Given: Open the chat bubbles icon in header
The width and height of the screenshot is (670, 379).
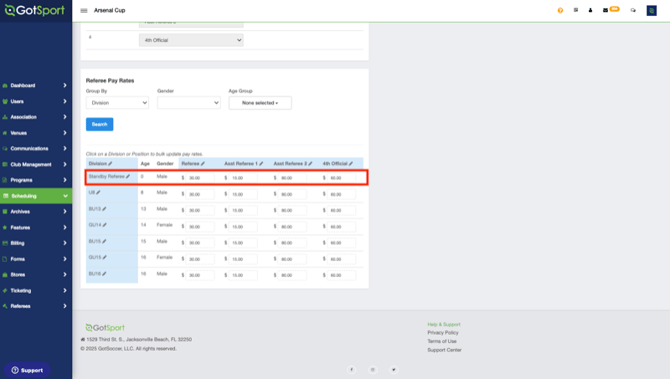Looking at the screenshot, I should 633,10.
